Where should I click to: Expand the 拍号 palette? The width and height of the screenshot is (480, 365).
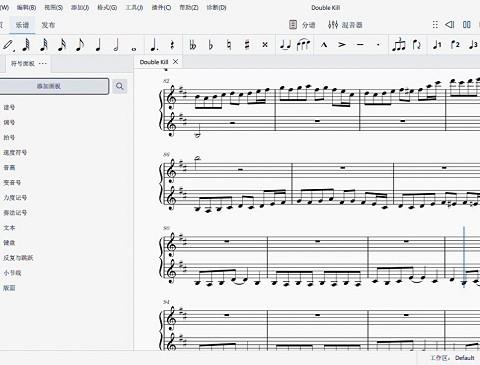coord(9,137)
